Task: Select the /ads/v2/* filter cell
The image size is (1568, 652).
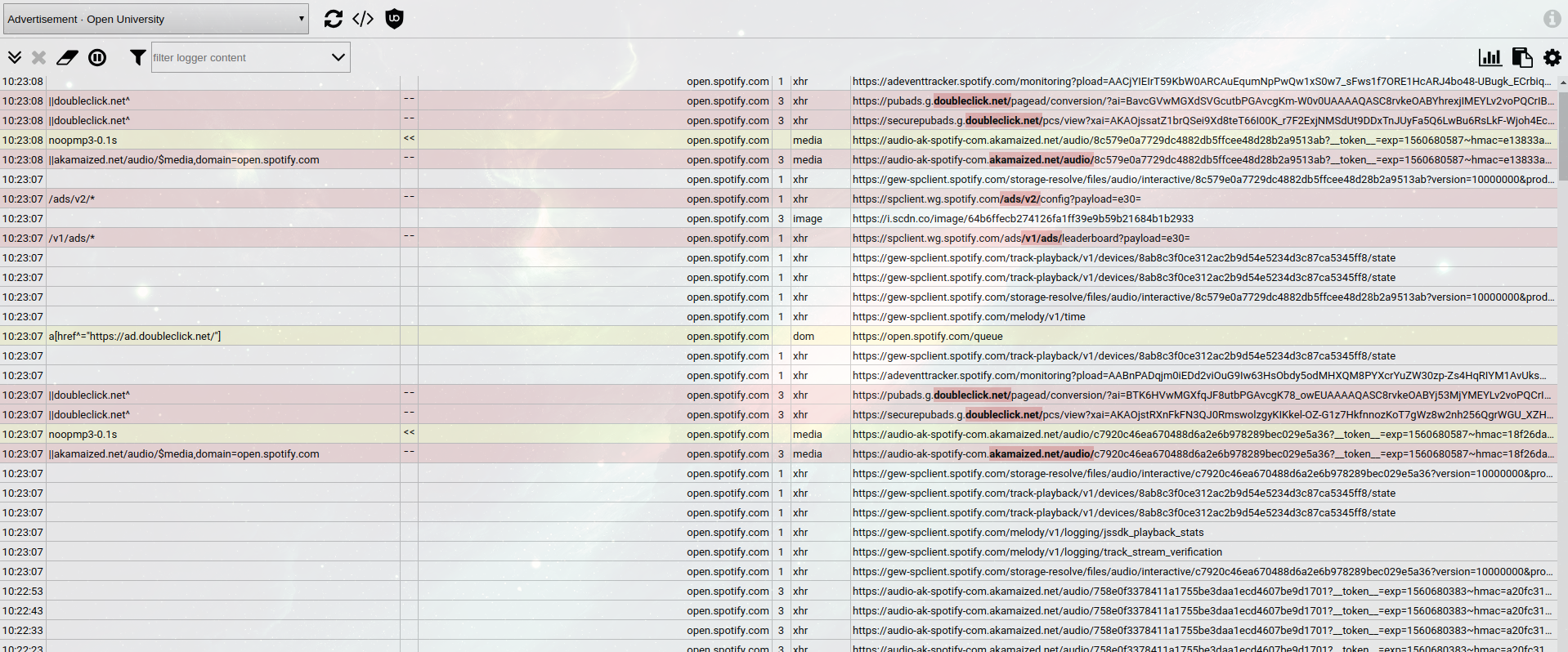Action: 223,199
